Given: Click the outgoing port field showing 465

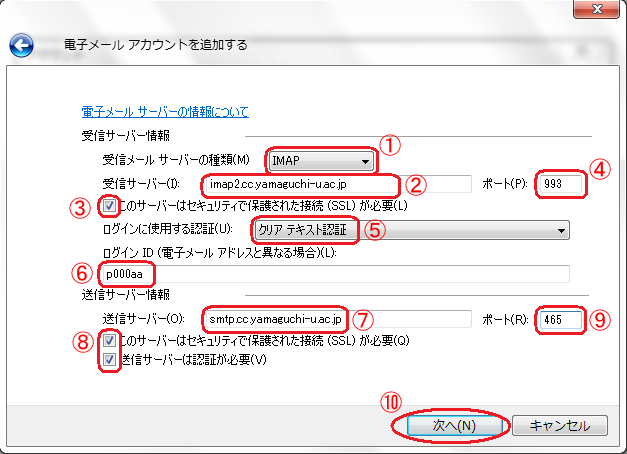Looking at the screenshot, I should pyautogui.click(x=559, y=320).
